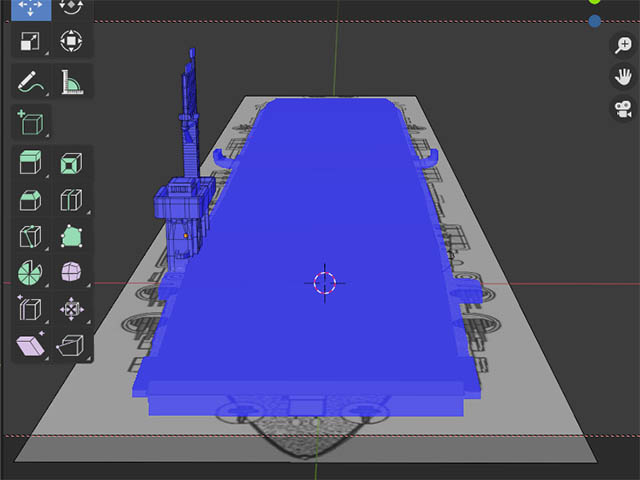Screen dimensions: 640x480
Task: Activate the Annotate pencil tool
Action: tap(31, 81)
